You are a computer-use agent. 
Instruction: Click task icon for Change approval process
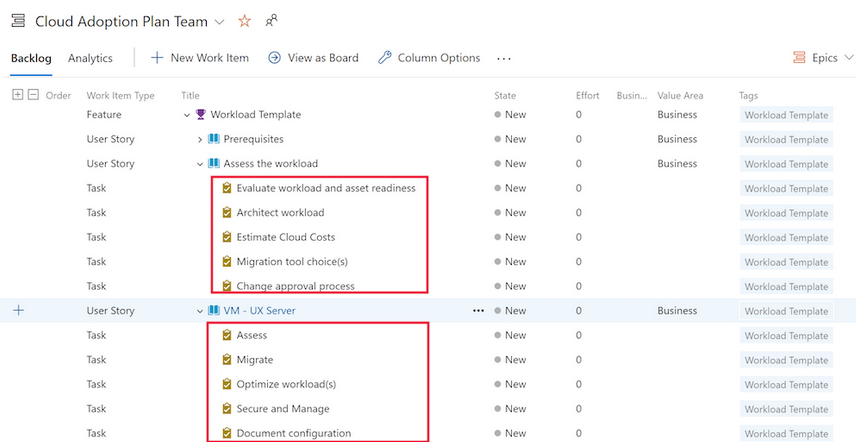(x=227, y=286)
